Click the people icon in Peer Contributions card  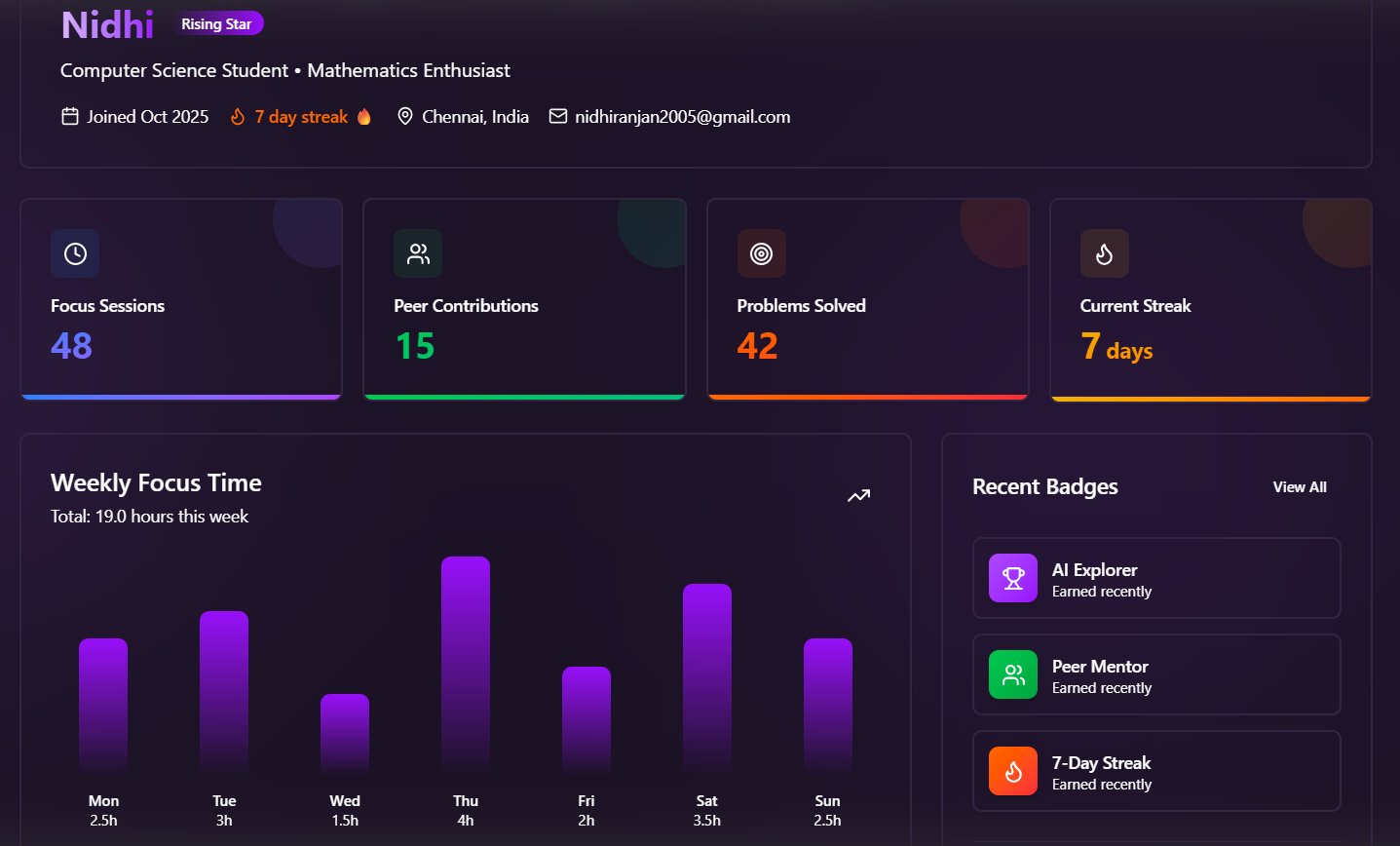(418, 253)
